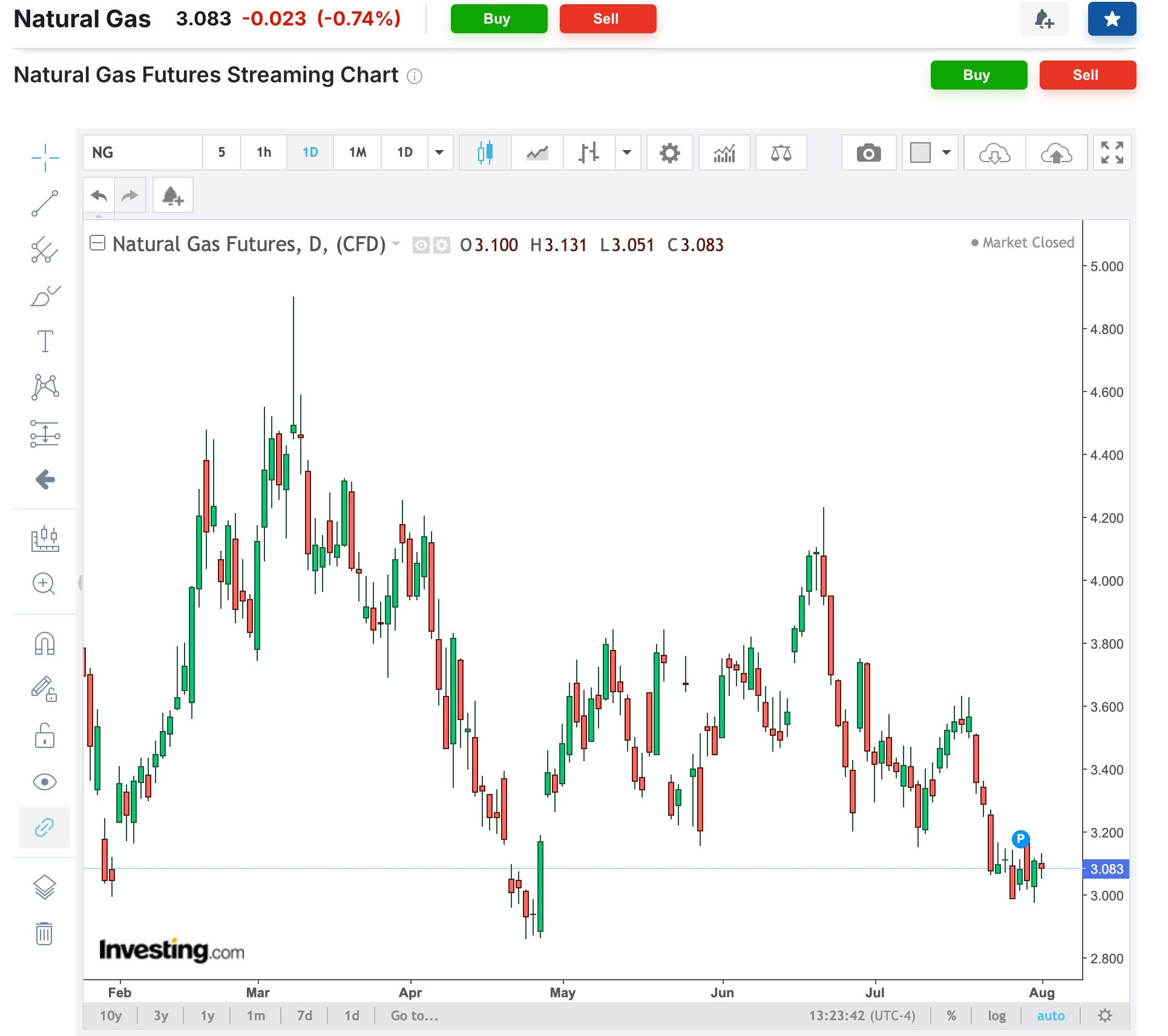Viewport: 1168px width, 1036px height.
Task: Toggle auto scale option
Action: point(1050,1015)
